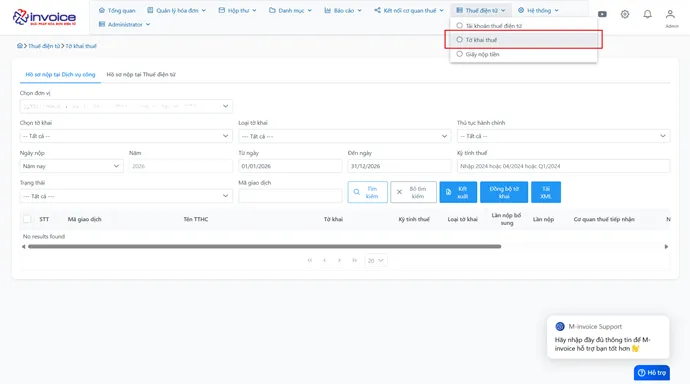Jump to first page in pagination
690x384 pixels.
click(310, 260)
